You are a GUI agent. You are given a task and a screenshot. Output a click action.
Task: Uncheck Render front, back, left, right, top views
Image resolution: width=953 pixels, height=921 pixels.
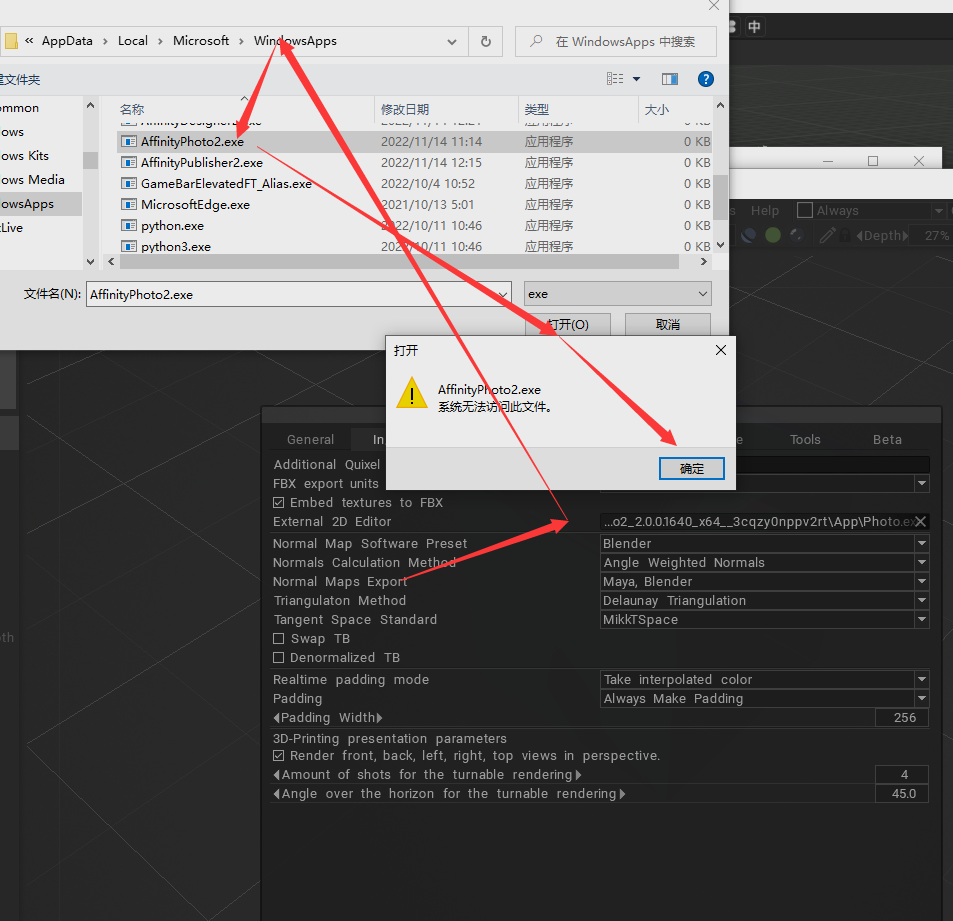(279, 755)
